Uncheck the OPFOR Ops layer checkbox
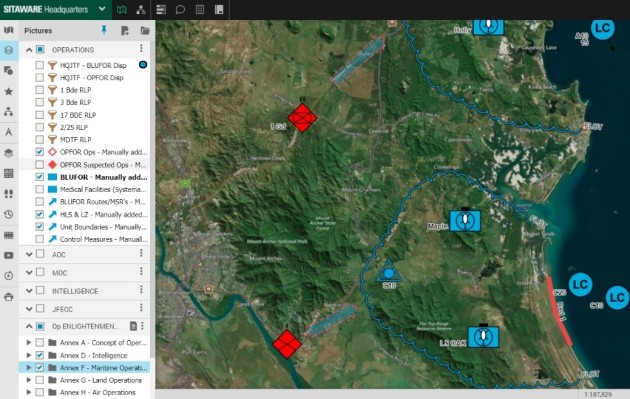Screen dimensions: 630x399 (39, 152)
